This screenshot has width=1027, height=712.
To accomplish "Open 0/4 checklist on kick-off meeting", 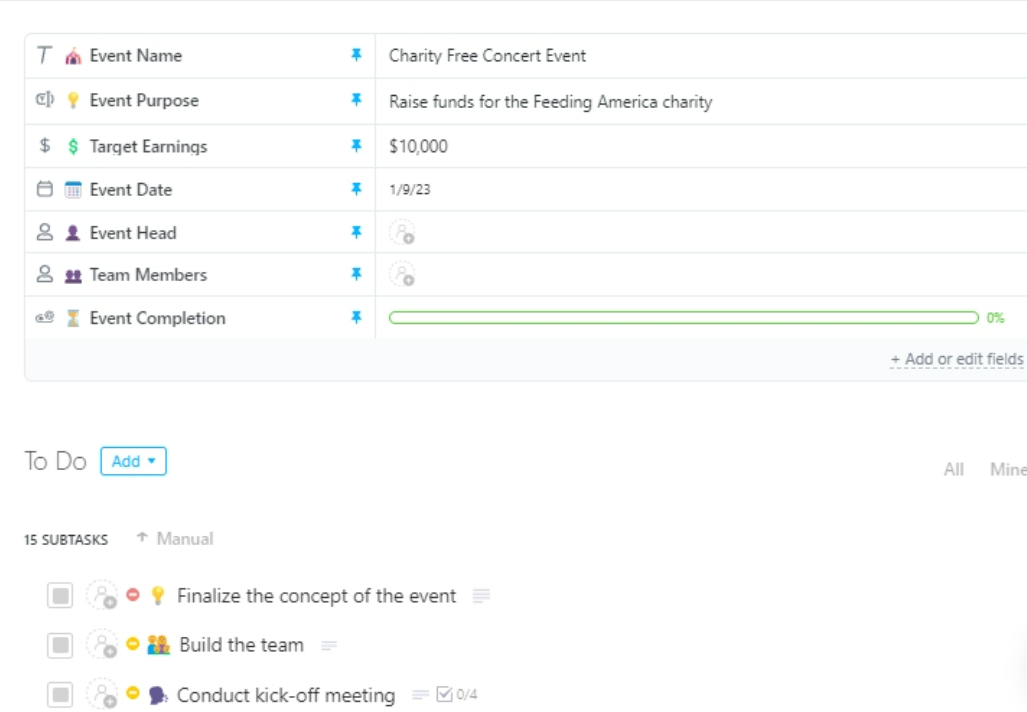I will (457, 694).
